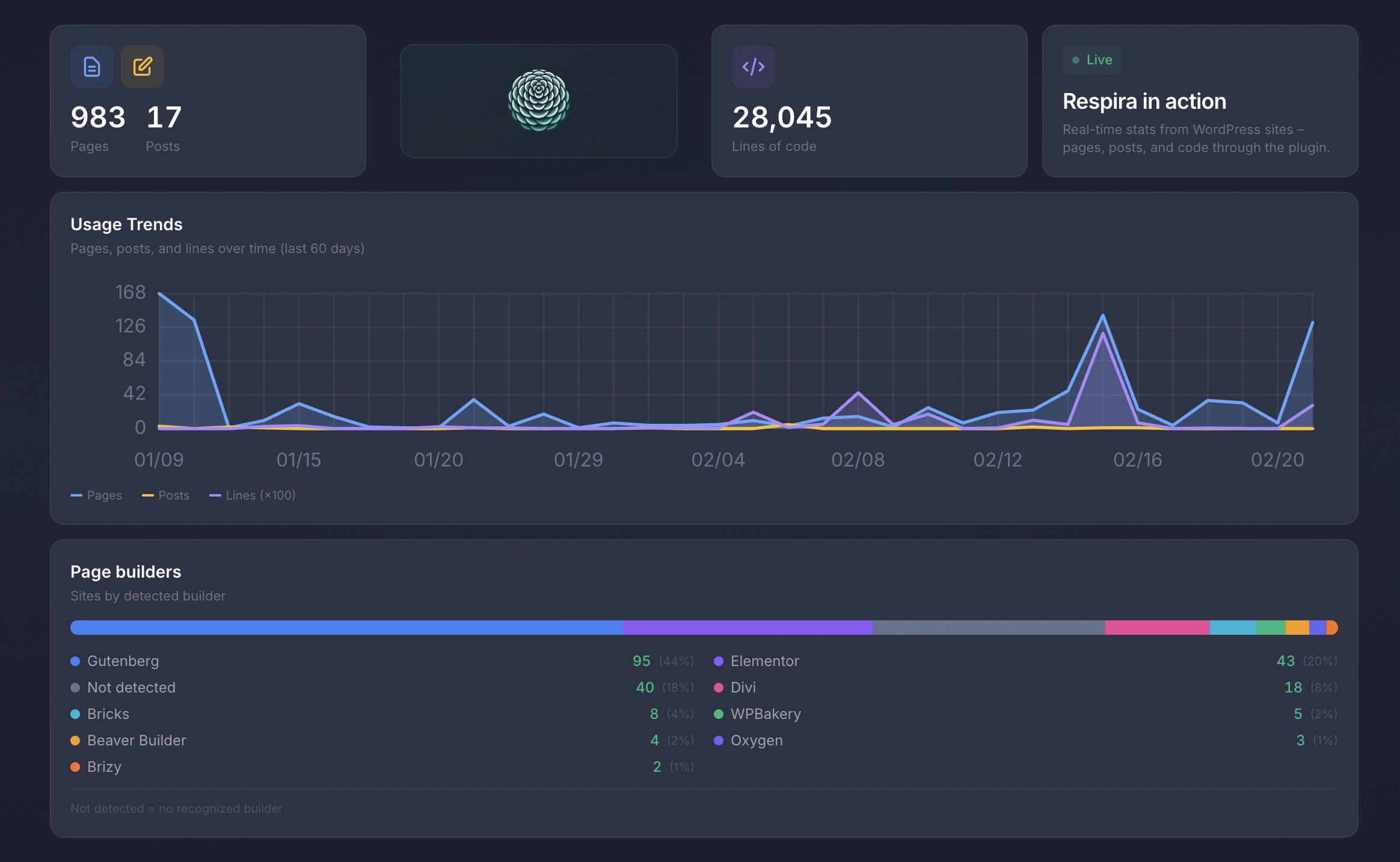The width and height of the screenshot is (1400, 862).
Task: Click the 02/16 peak on the chart
Action: (1102, 316)
